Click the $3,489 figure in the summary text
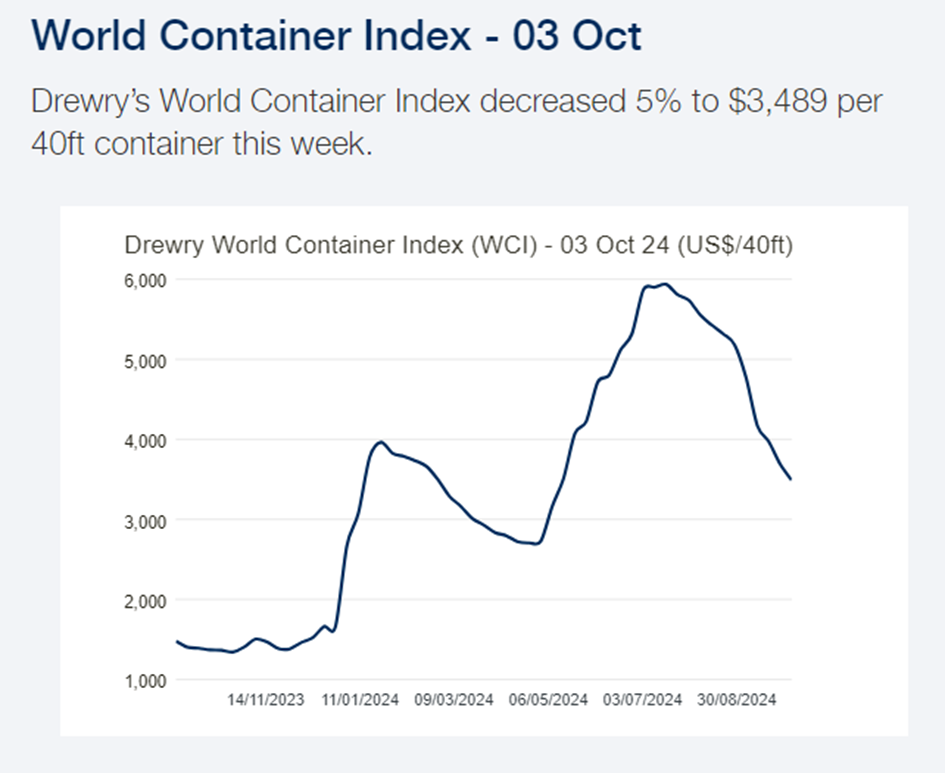Screen dimensions: 945x773 (x=777, y=101)
